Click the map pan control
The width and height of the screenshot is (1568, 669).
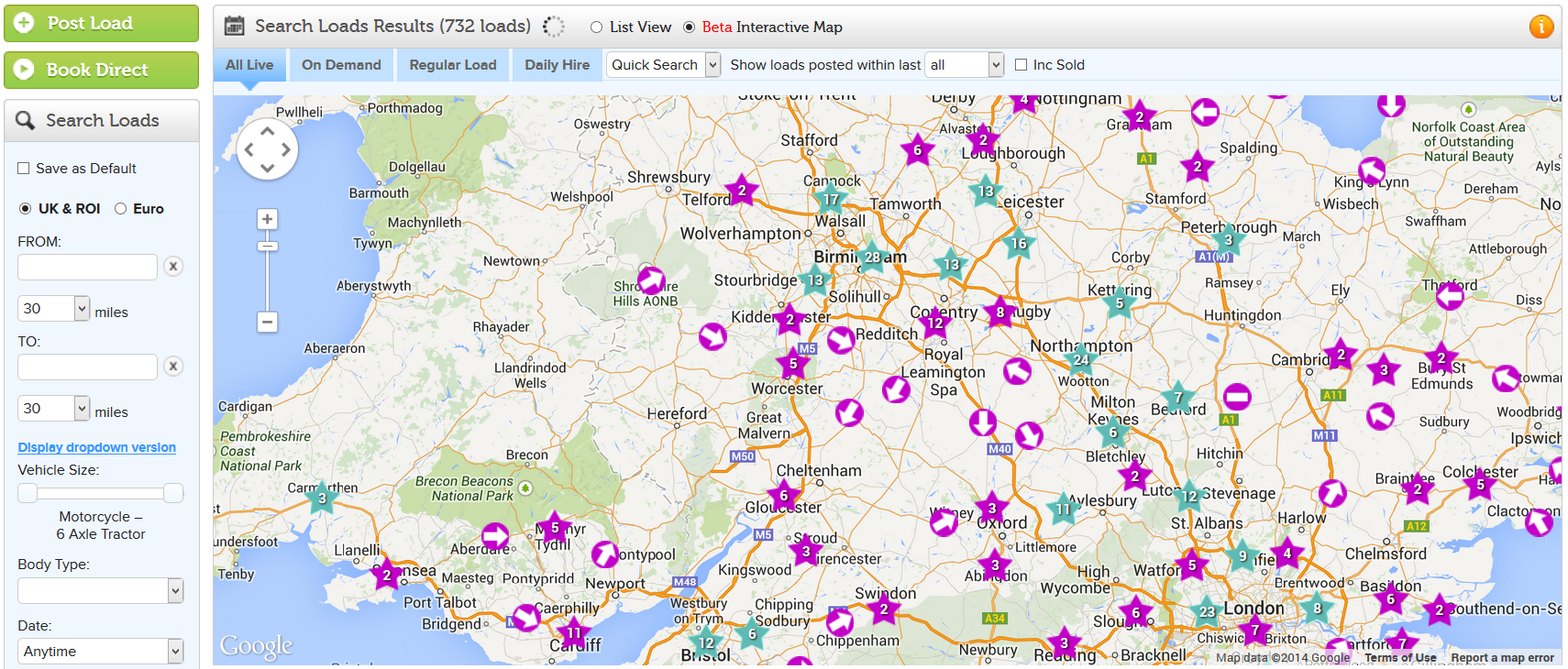[267, 148]
